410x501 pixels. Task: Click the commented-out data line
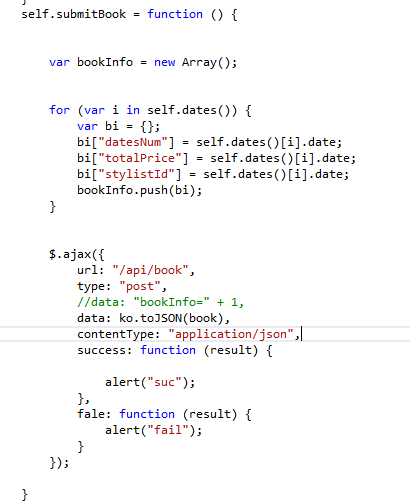[x=160, y=302]
